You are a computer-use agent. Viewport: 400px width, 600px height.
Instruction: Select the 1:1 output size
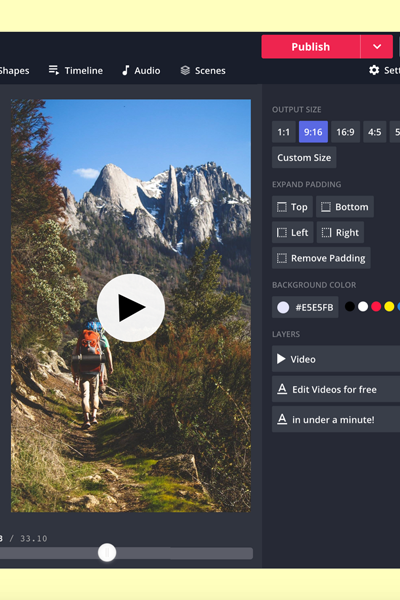pyautogui.click(x=284, y=132)
